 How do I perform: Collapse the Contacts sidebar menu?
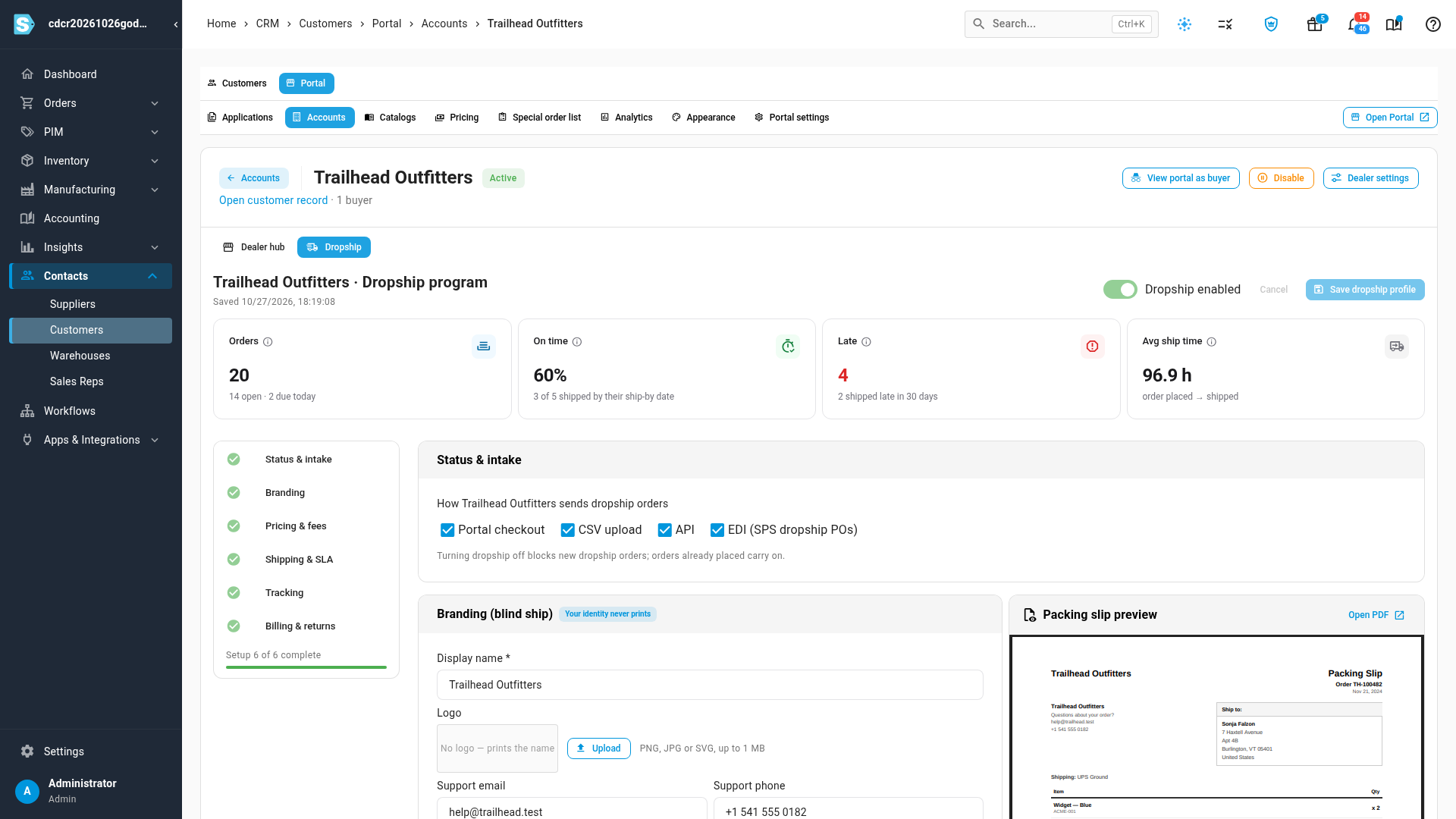coord(152,276)
